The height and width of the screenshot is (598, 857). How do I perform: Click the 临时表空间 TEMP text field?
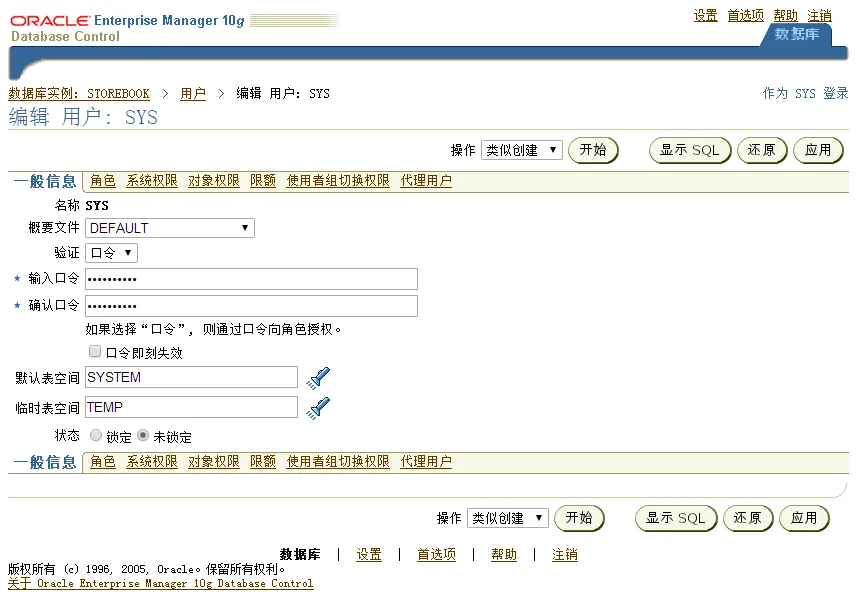tap(191, 407)
